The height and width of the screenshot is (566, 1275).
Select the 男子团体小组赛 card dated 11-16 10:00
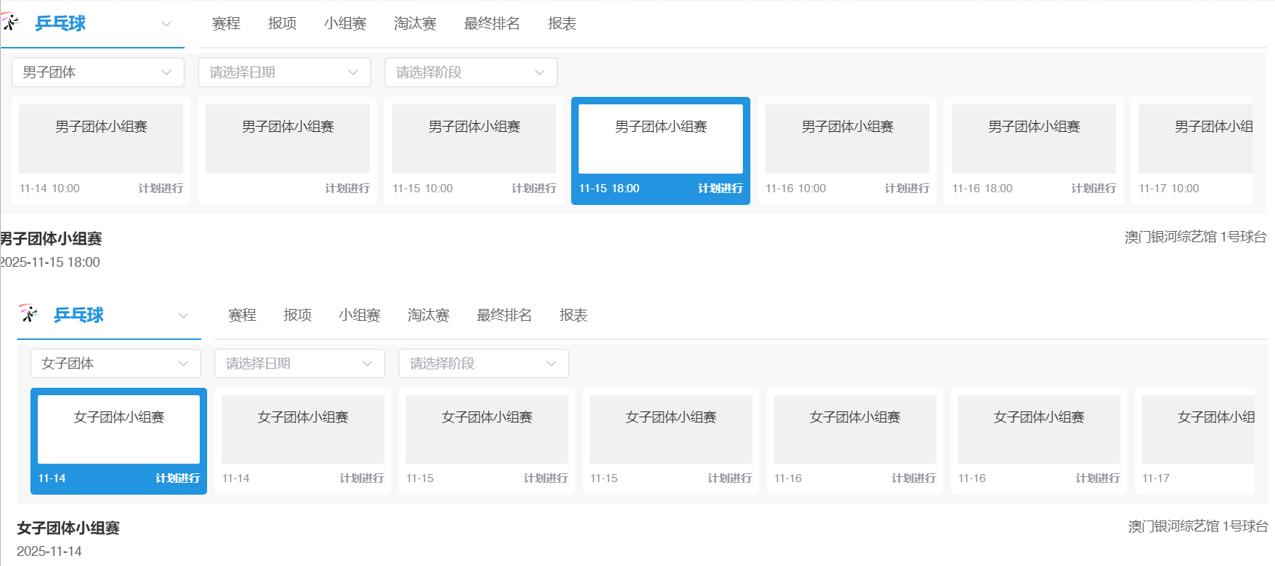[x=847, y=151]
